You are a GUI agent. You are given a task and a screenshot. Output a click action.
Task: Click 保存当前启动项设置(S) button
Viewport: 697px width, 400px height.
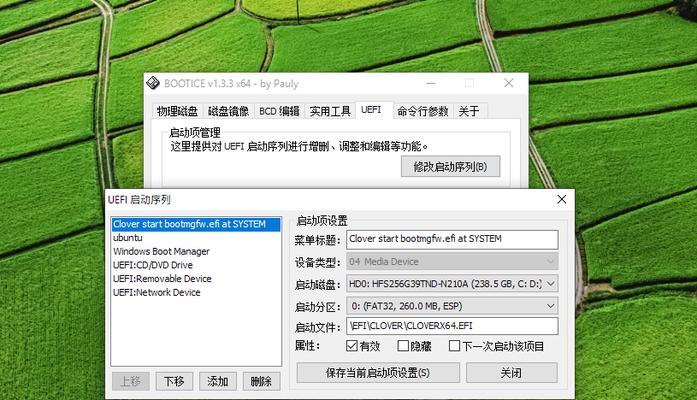pyautogui.click(x=378, y=372)
